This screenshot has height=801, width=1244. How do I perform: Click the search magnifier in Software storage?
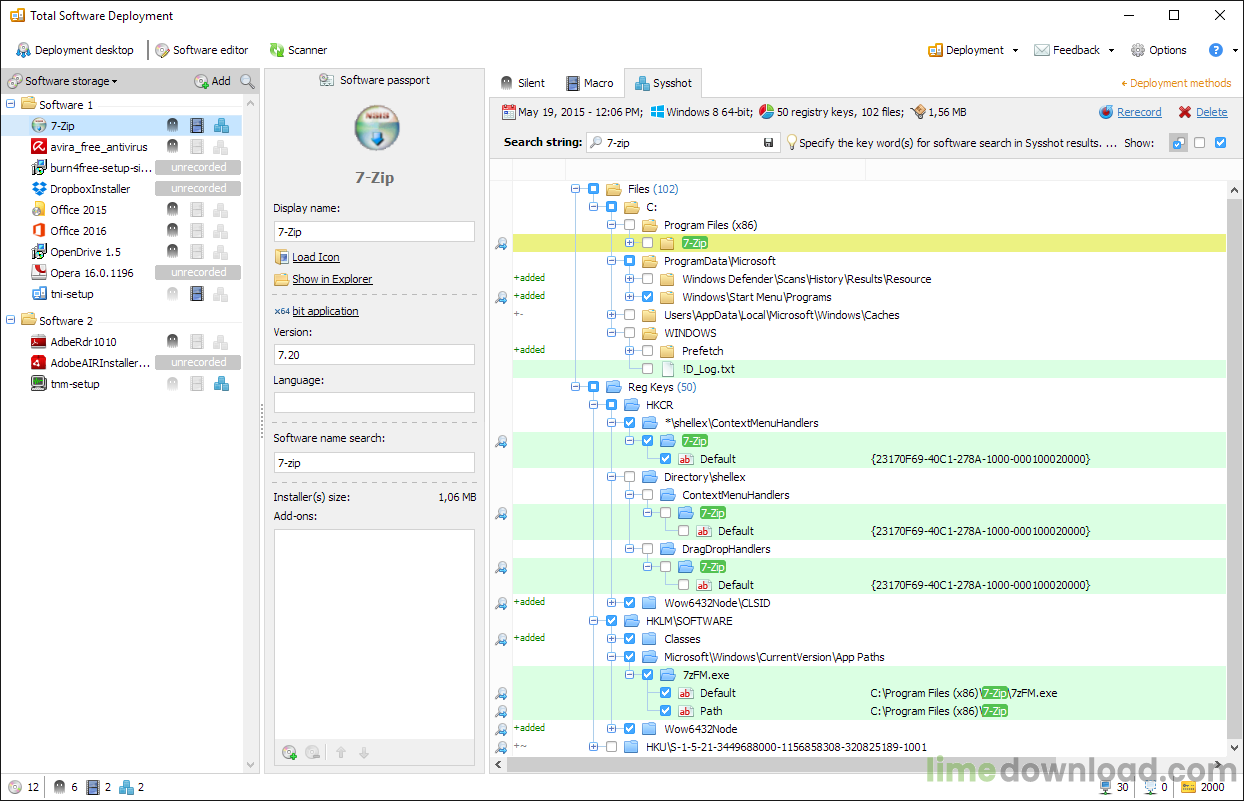247,81
